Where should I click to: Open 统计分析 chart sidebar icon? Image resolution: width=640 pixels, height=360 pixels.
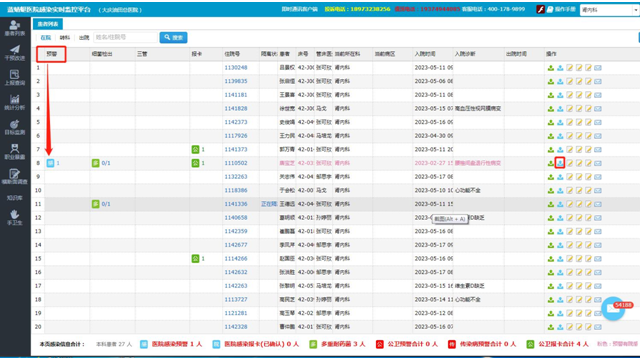15,102
